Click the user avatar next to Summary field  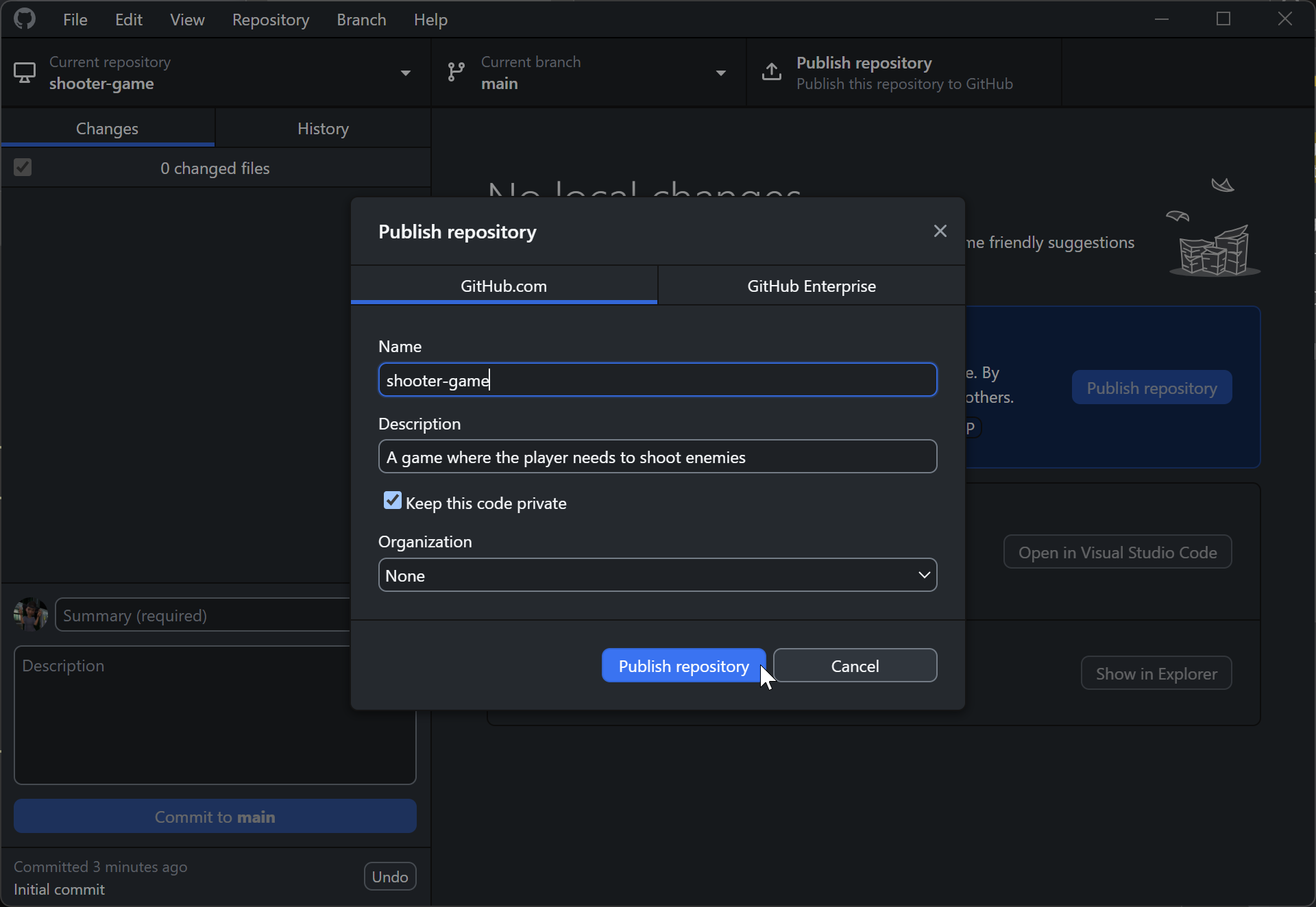coord(31,614)
